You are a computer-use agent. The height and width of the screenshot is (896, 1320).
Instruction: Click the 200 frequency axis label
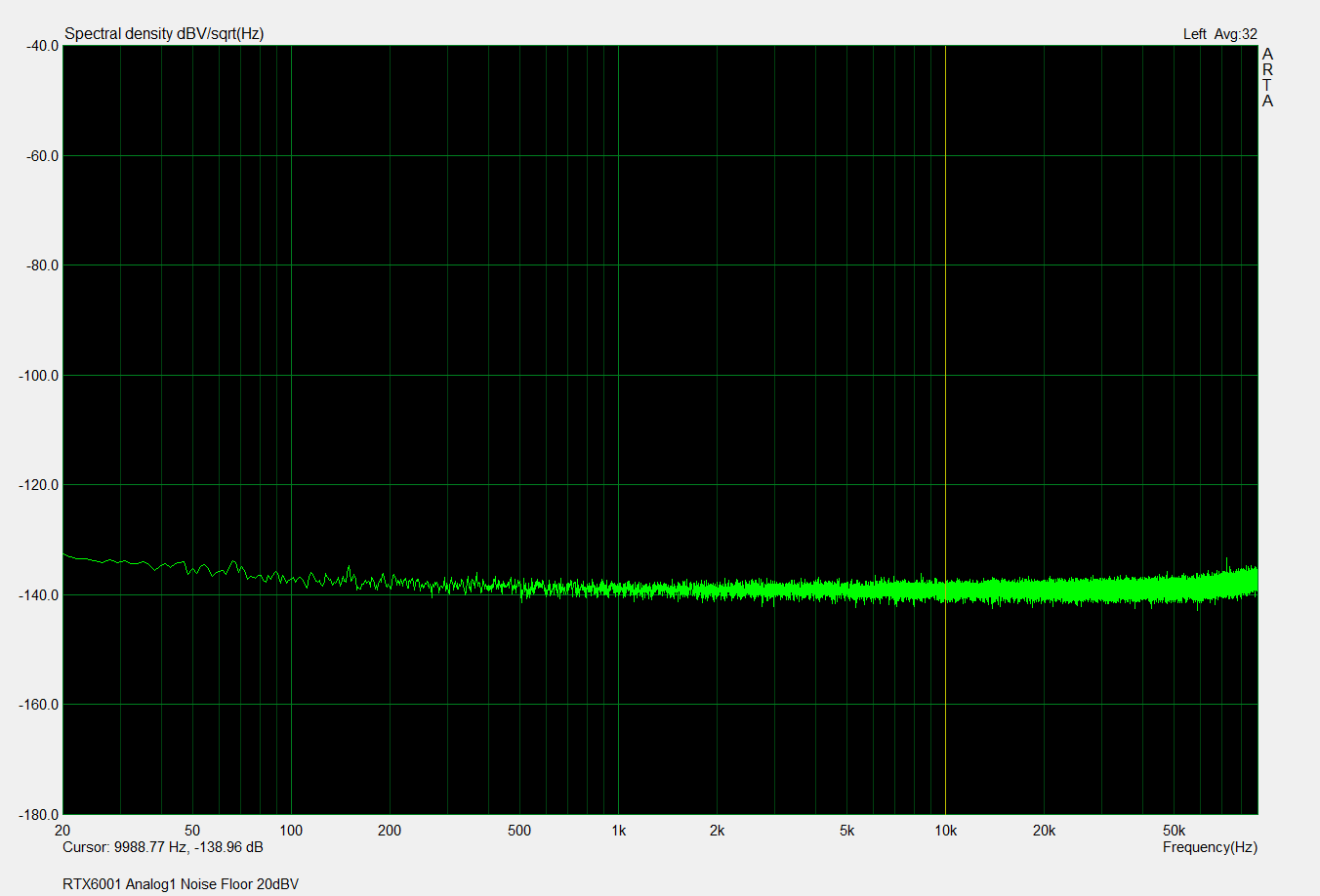tap(390, 831)
